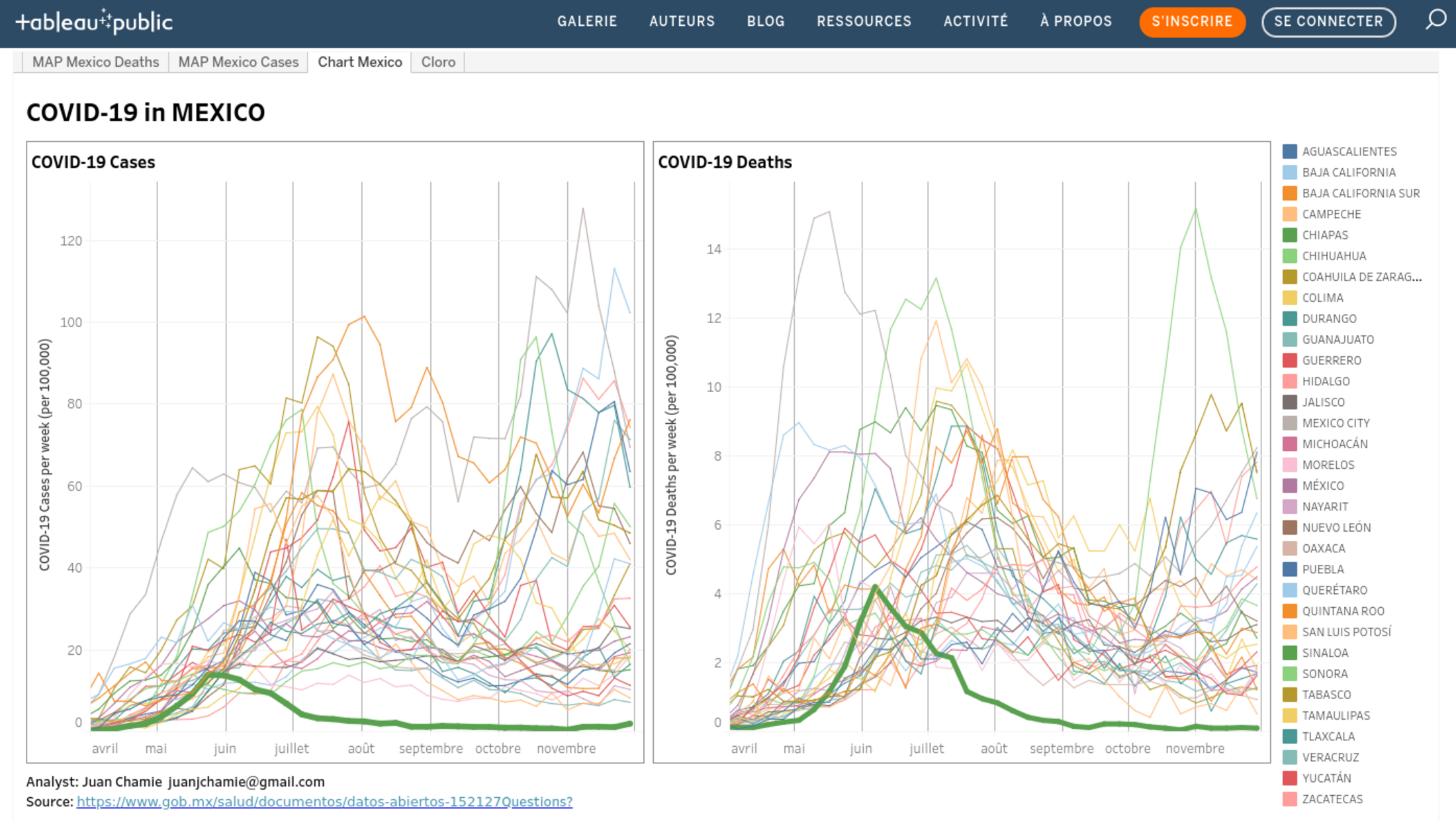Open the À PROPOS menu

(1075, 21)
